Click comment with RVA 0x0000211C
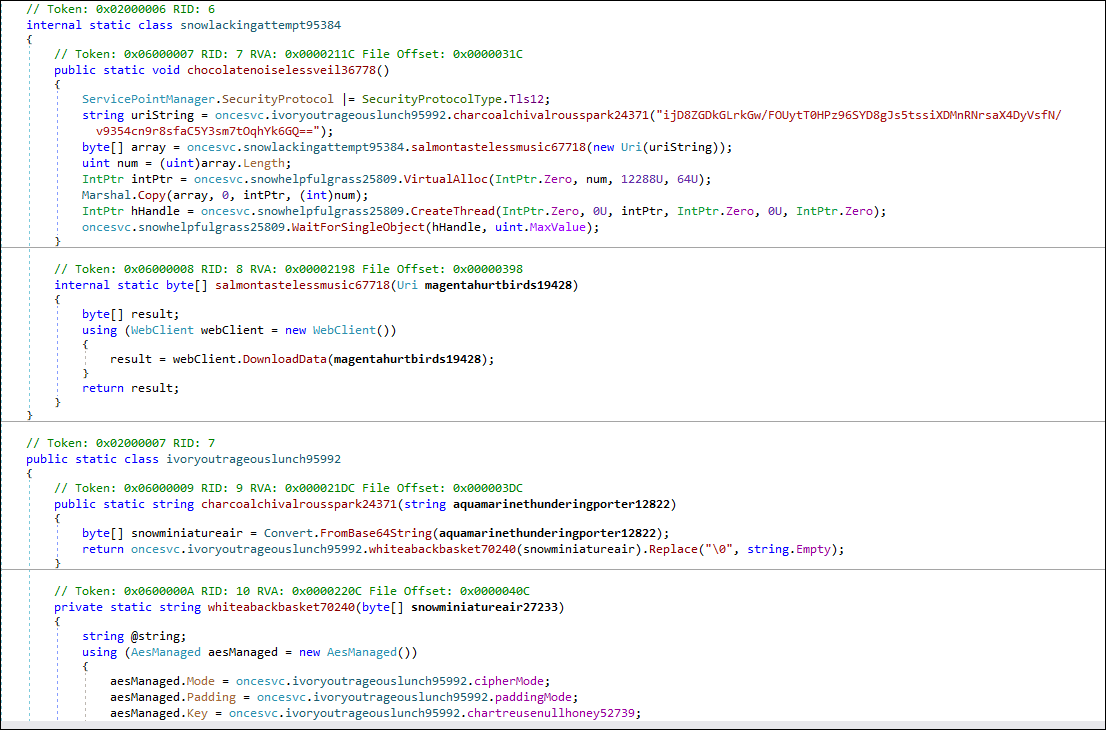This screenshot has width=1106, height=730. point(288,54)
